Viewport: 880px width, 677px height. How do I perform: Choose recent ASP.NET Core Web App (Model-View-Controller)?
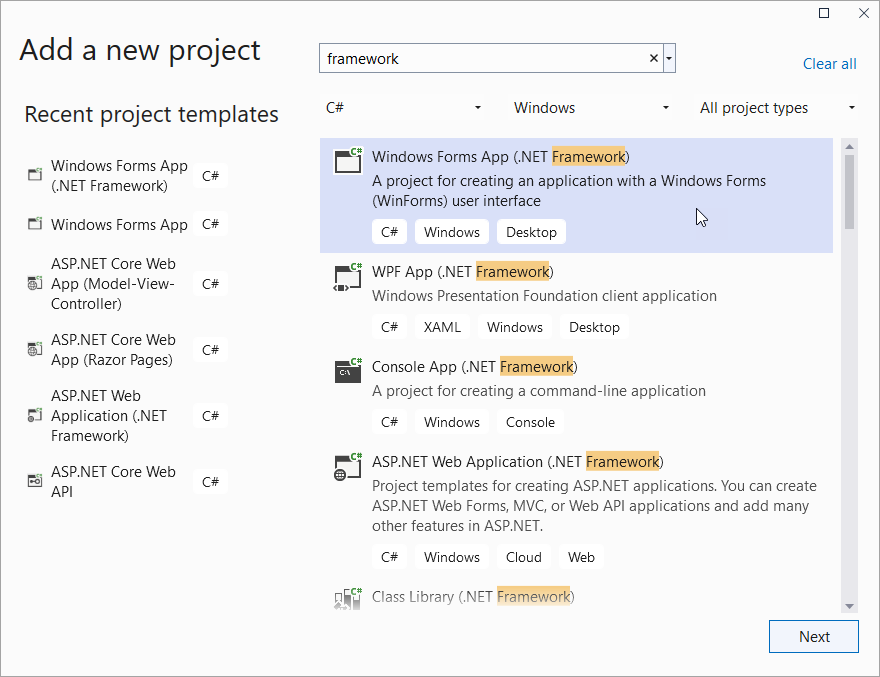(113, 283)
